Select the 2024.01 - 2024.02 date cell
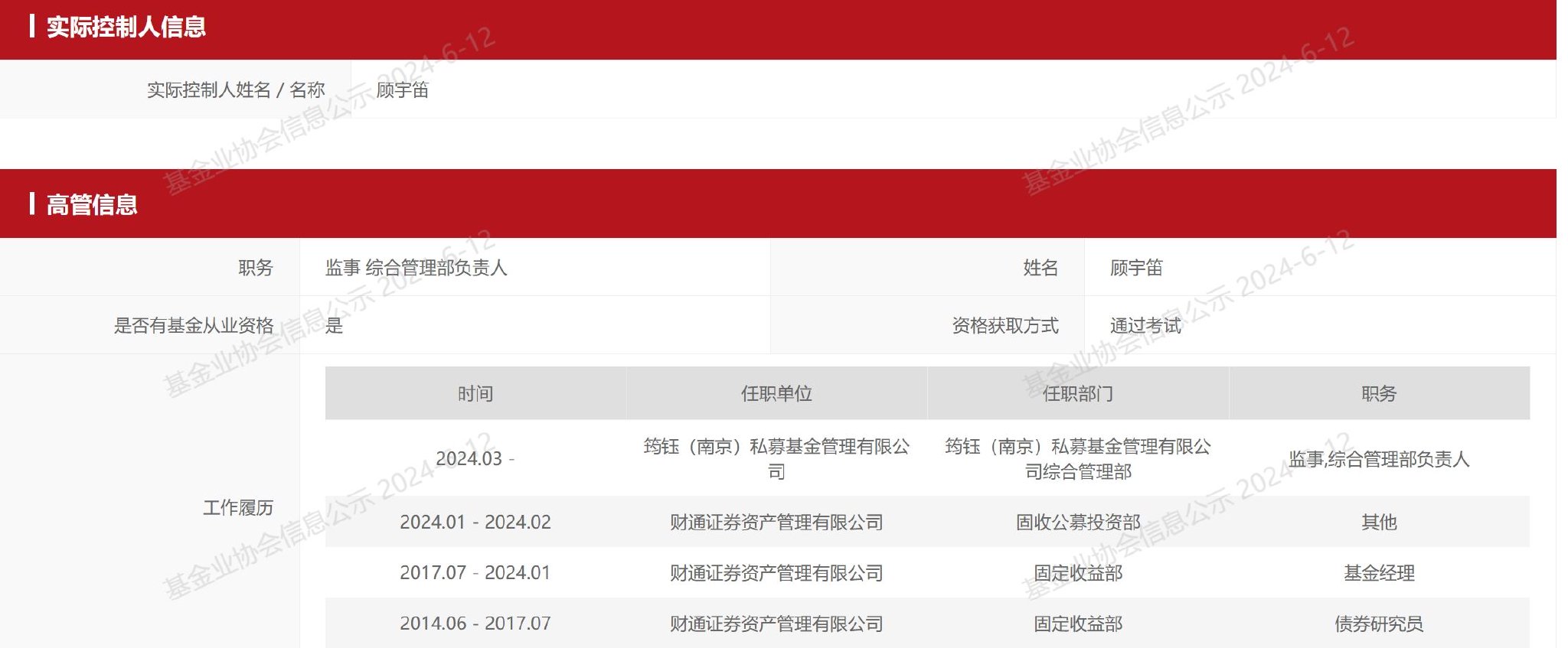Screen dimensions: 1568x648 click(x=475, y=522)
